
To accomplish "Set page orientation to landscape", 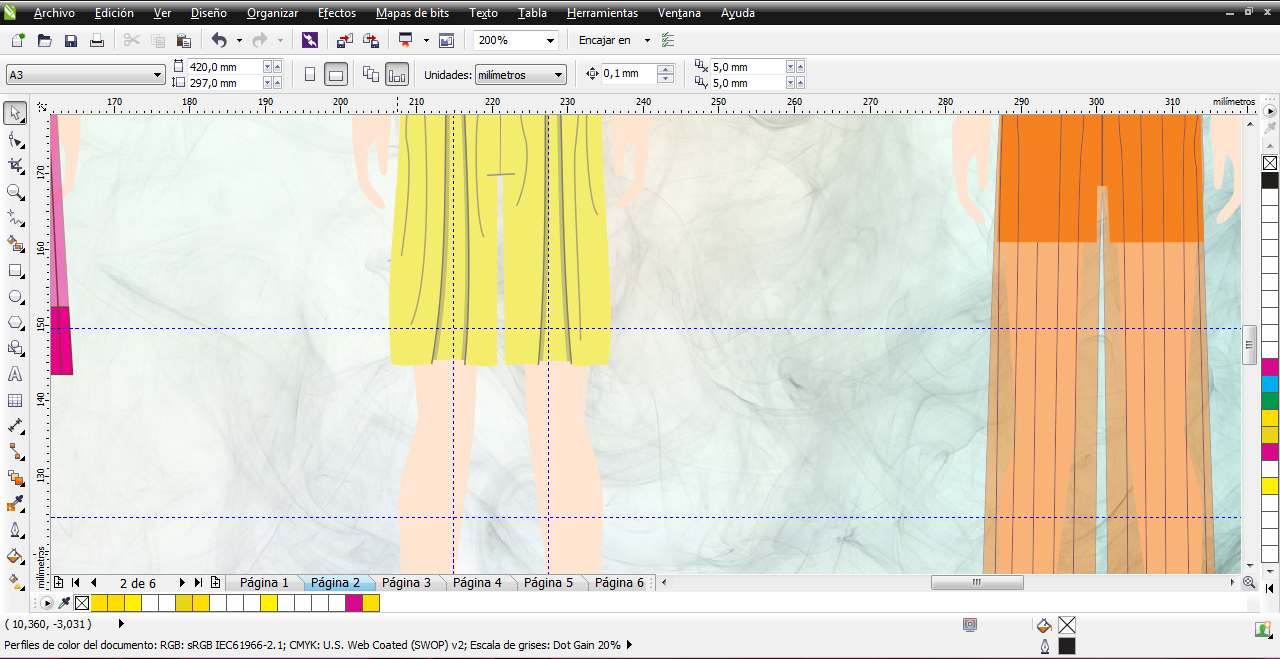I will pyautogui.click(x=336, y=74).
